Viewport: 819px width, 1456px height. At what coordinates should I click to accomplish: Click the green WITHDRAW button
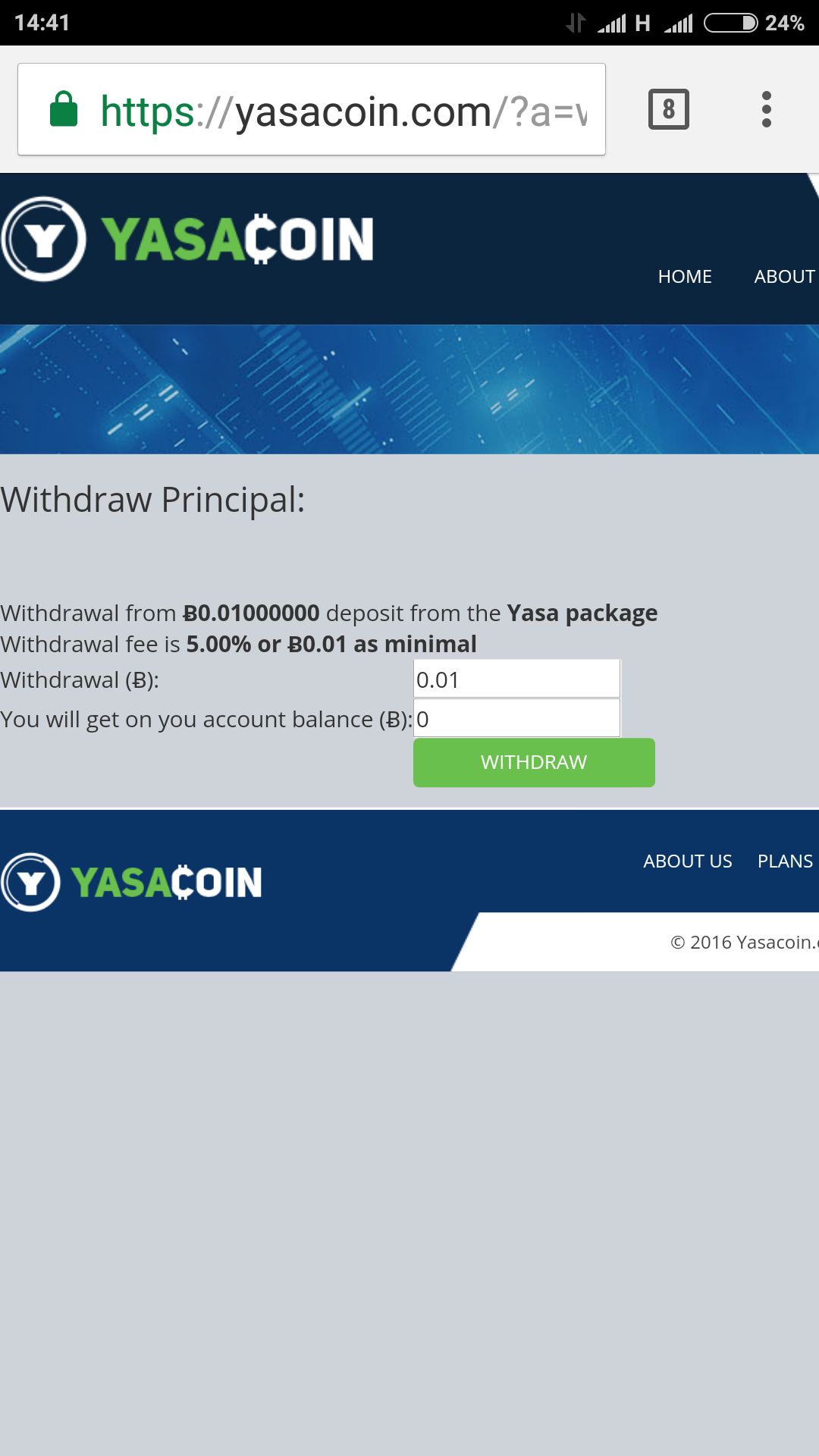[x=534, y=762]
